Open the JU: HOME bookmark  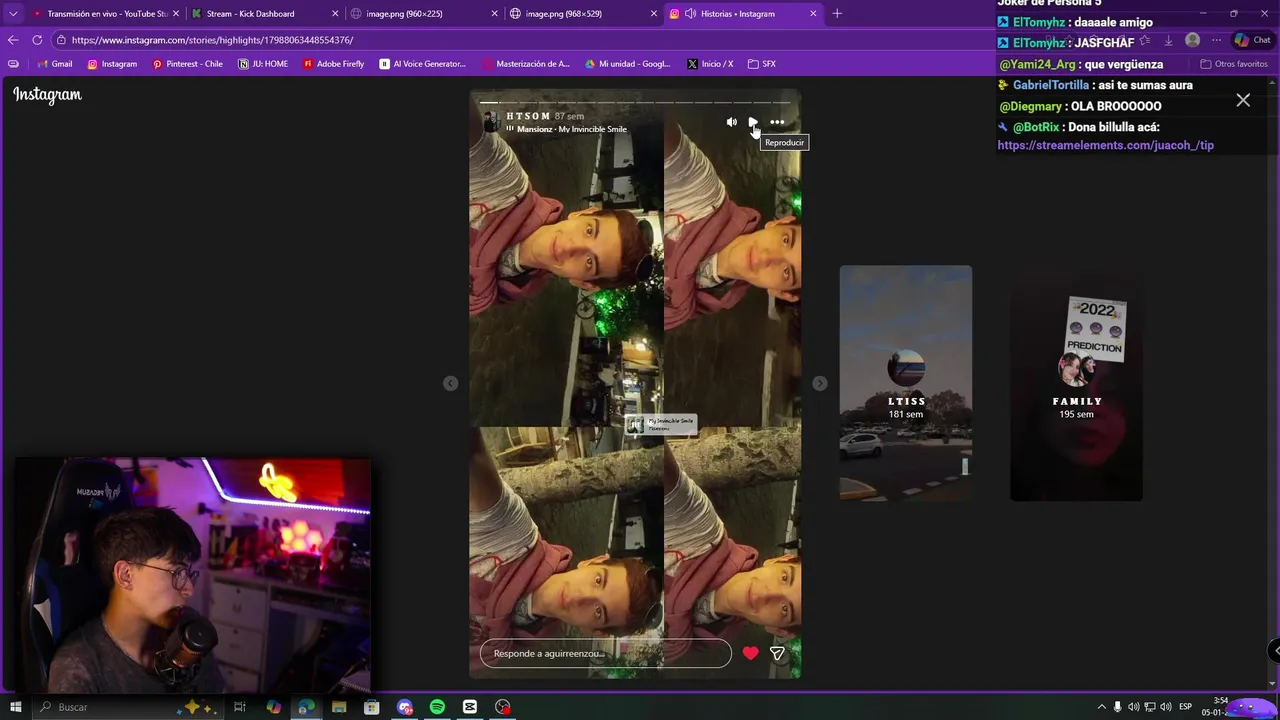tap(263, 64)
